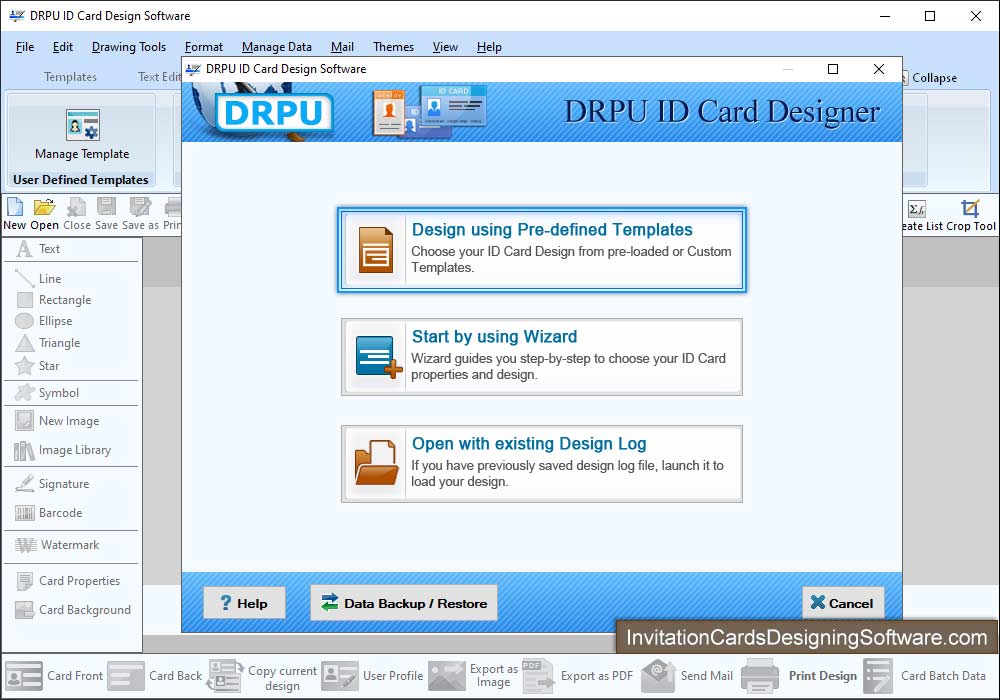Image resolution: width=1000 pixels, height=700 pixels.
Task: Open the Edit menu
Action: (62, 47)
